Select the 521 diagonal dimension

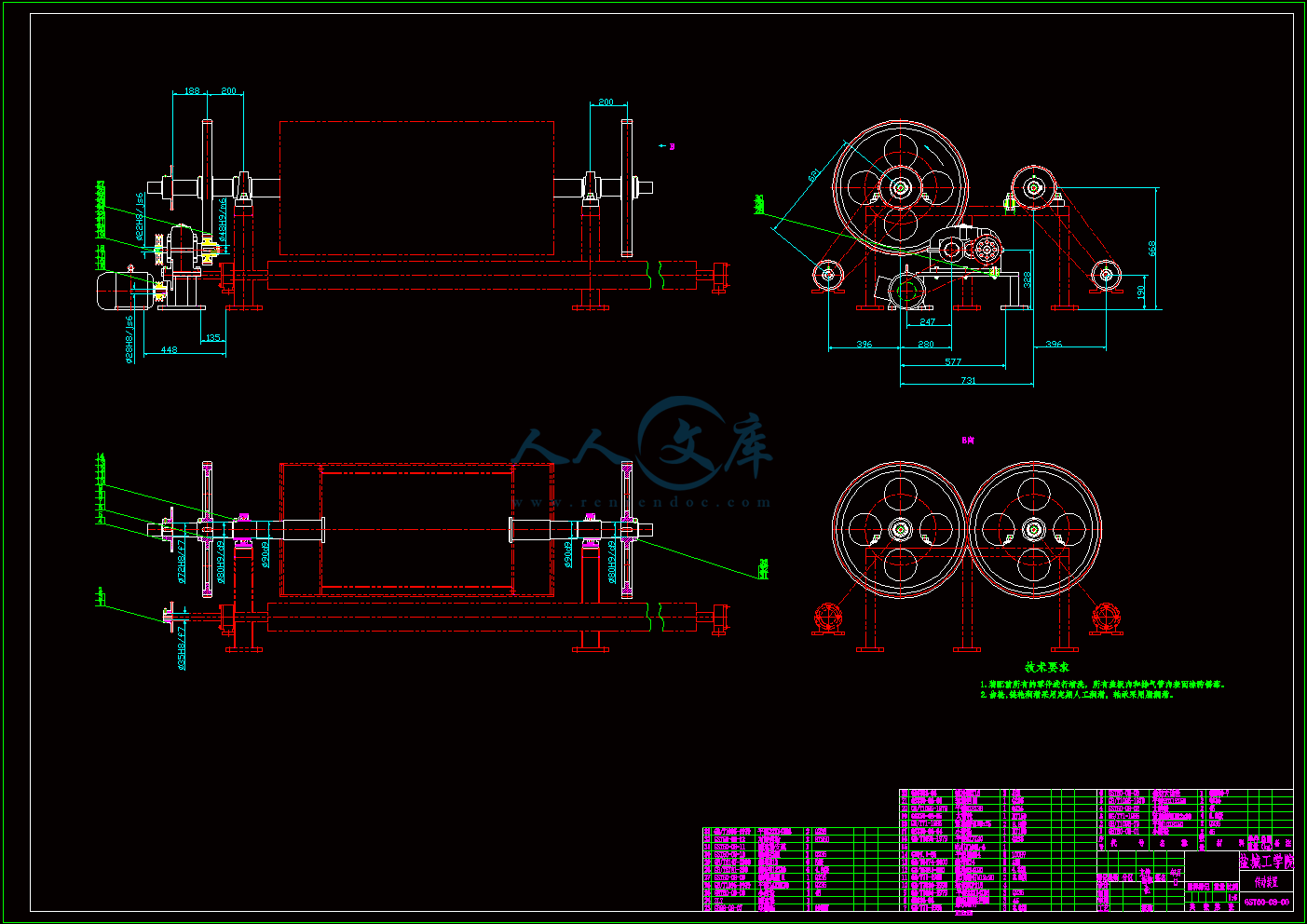click(814, 176)
